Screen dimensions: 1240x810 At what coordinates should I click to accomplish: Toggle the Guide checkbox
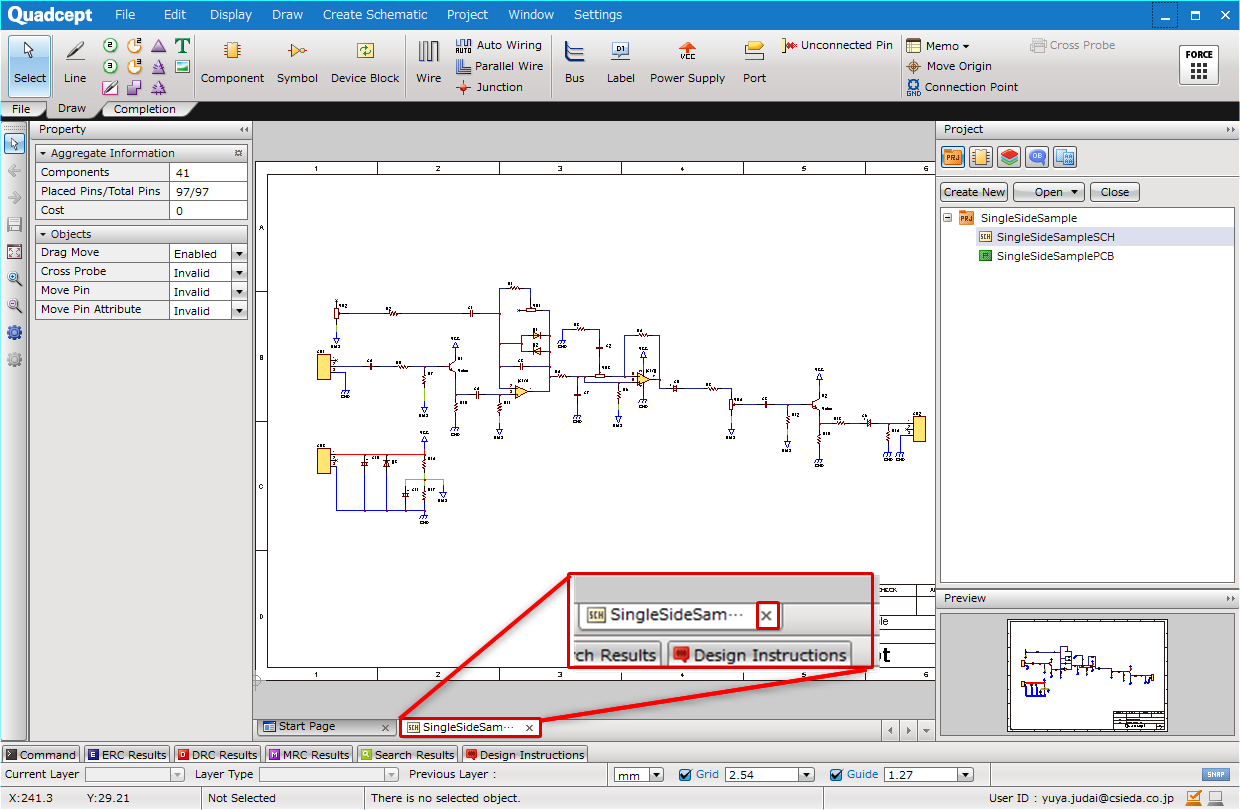(x=836, y=774)
